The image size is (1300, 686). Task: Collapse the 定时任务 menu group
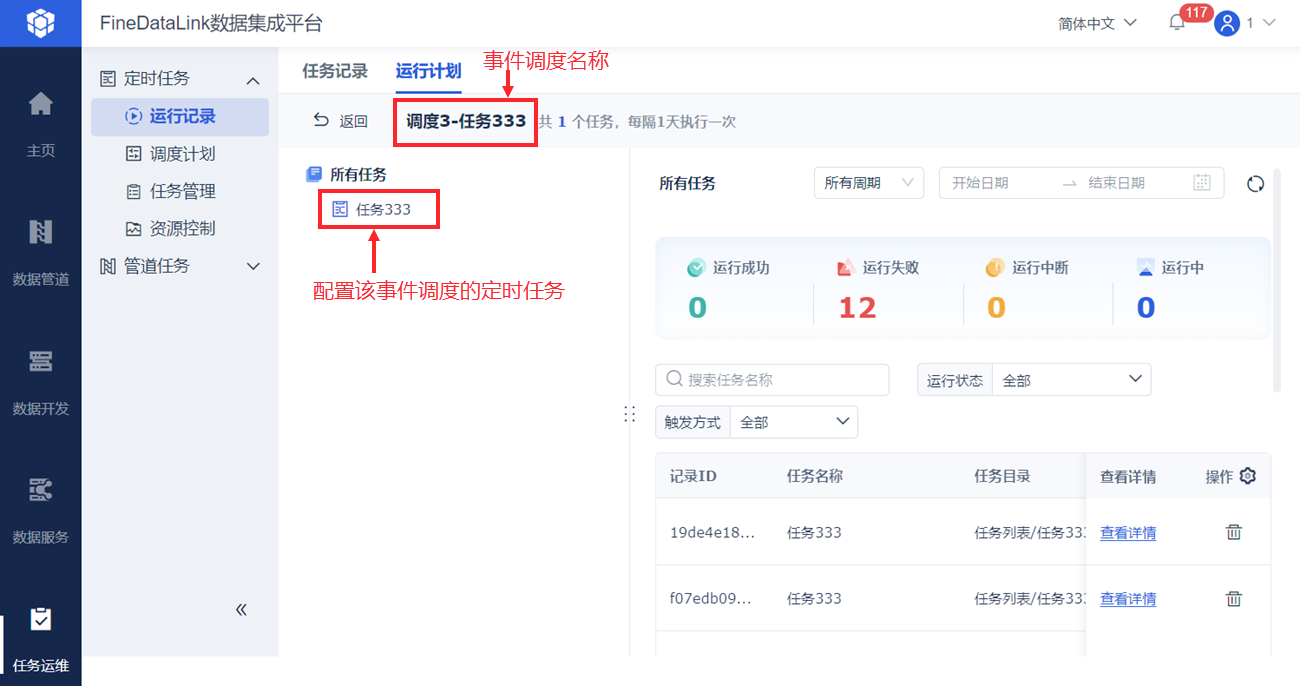point(253,80)
